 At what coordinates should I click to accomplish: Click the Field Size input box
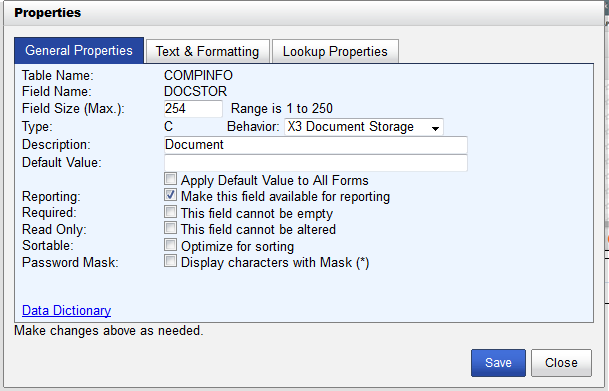193,109
